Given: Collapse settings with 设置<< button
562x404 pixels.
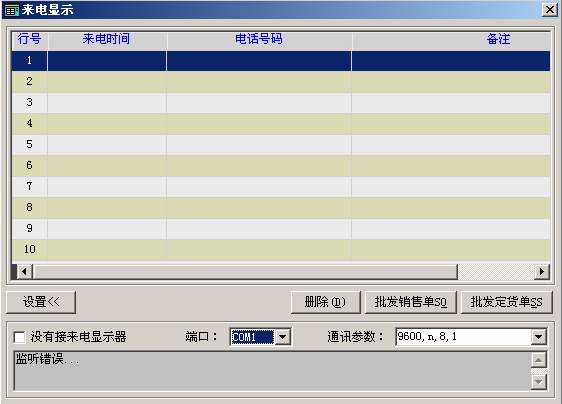Looking at the screenshot, I should (x=41, y=302).
